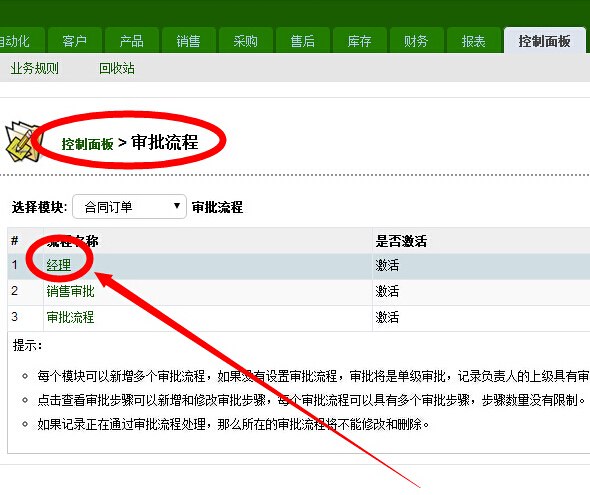
Task: Click the 控制面板 breadcrumb link
Action: coord(88,144)
